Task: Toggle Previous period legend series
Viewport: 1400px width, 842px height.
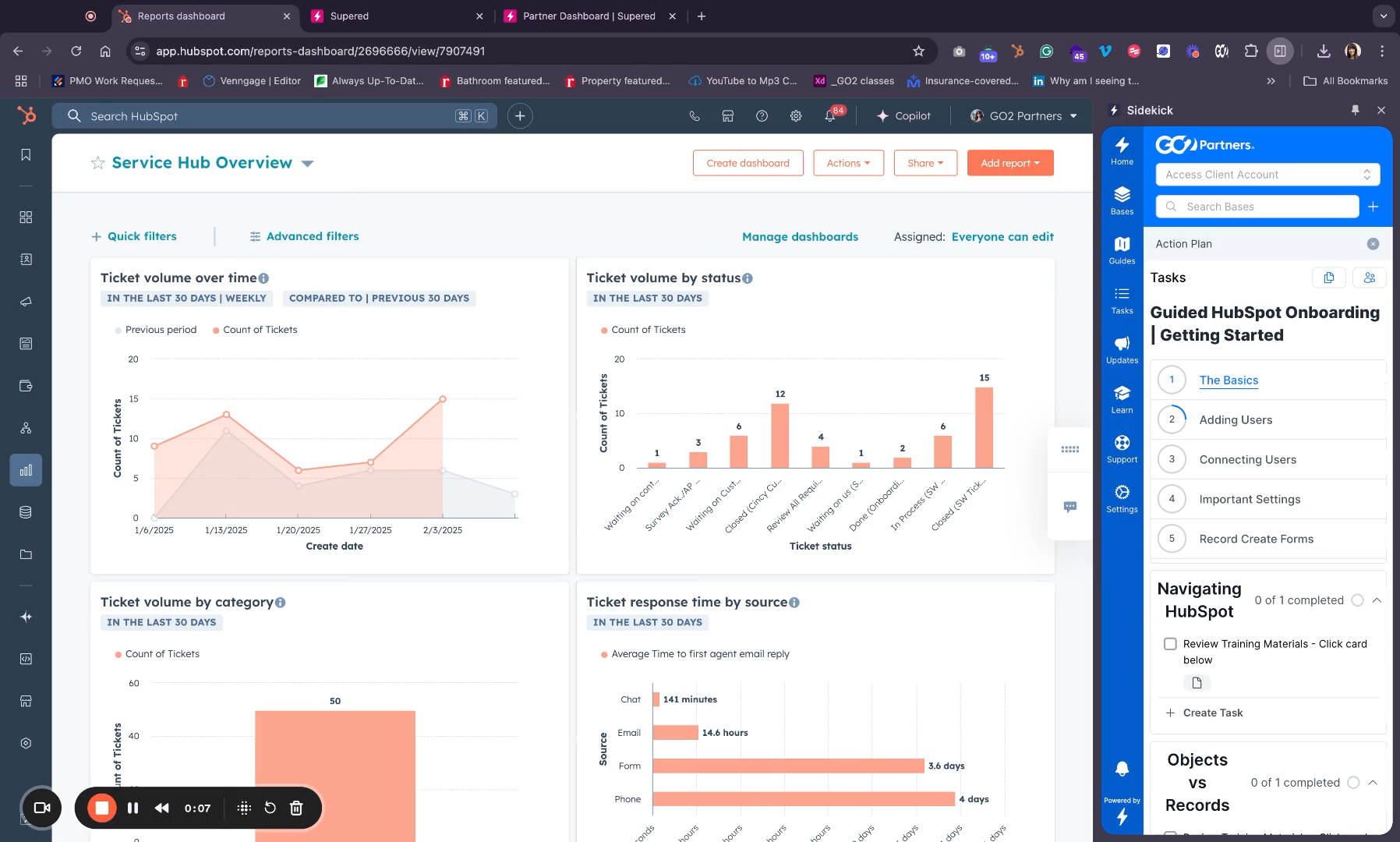Action: tap(156, 330)
